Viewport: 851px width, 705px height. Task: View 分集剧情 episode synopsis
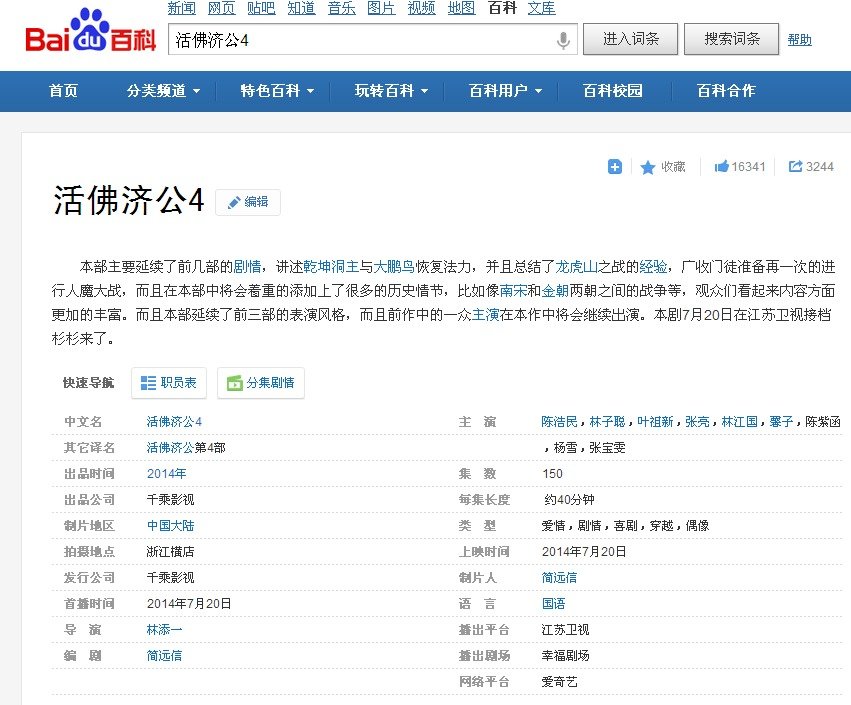[x=260, y=382]
